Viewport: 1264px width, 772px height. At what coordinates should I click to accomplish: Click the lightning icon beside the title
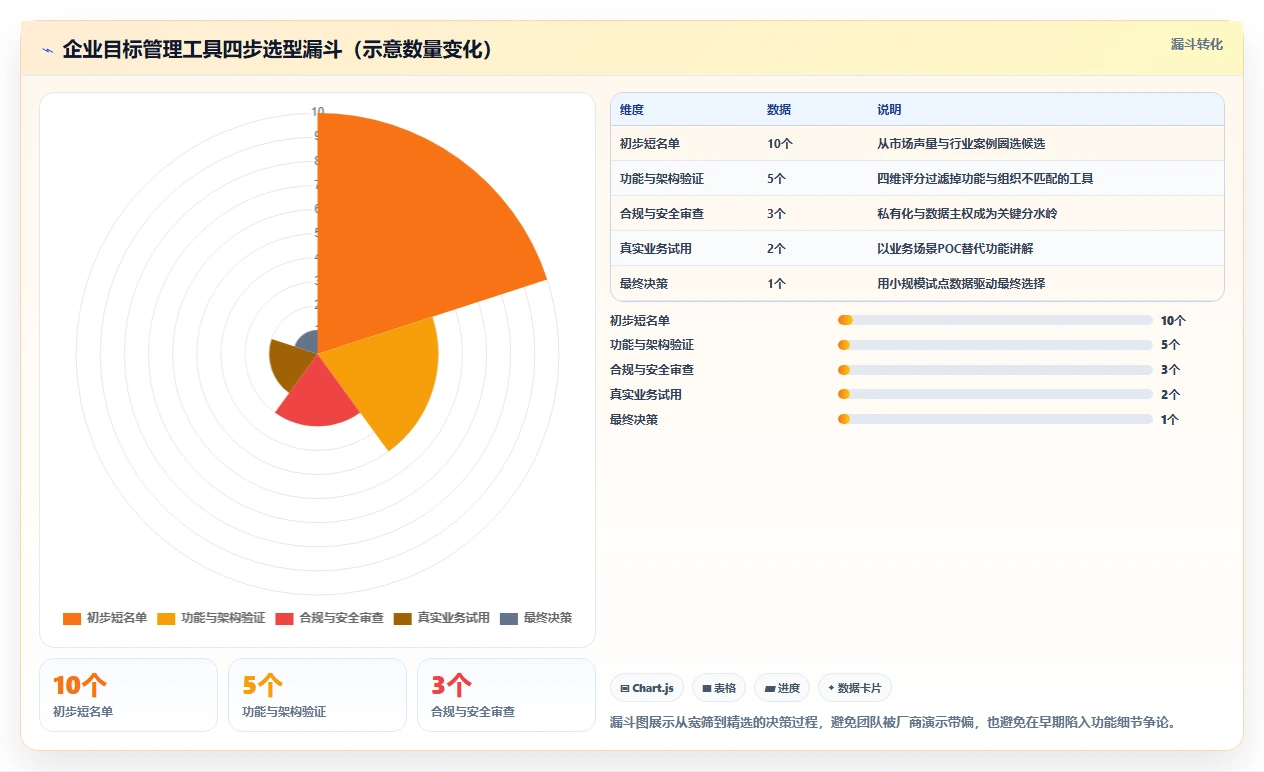(x=48, y=50)
